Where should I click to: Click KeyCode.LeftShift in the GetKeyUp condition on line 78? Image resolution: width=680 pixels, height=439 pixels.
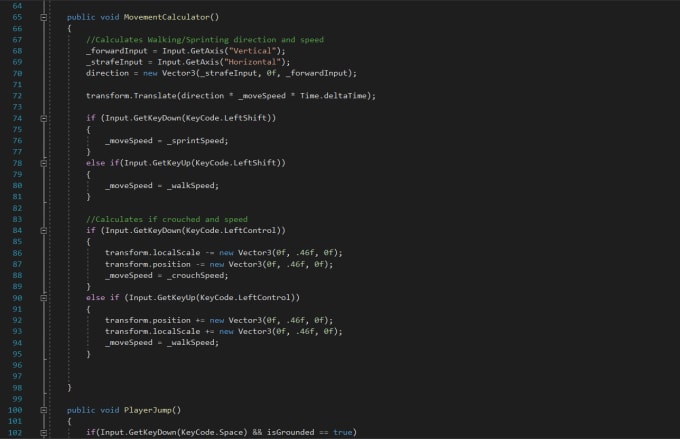pos(236,163)
